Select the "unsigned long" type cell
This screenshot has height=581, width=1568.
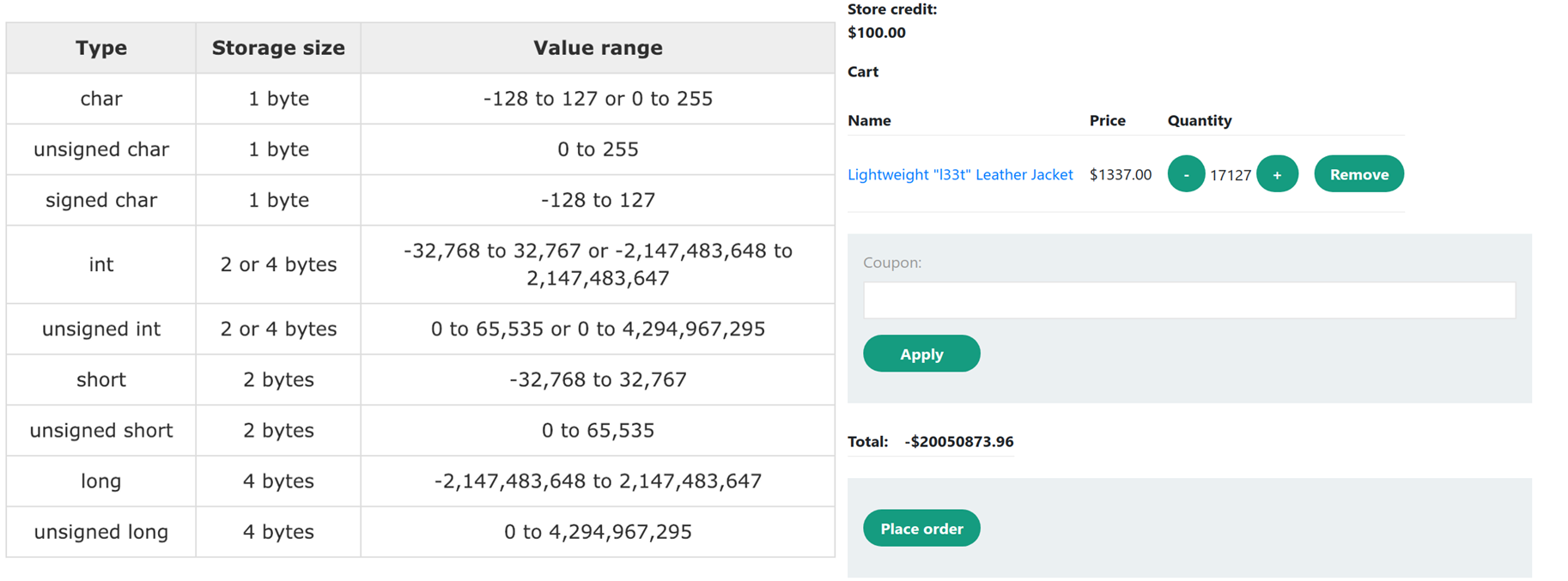coord(101,532)
